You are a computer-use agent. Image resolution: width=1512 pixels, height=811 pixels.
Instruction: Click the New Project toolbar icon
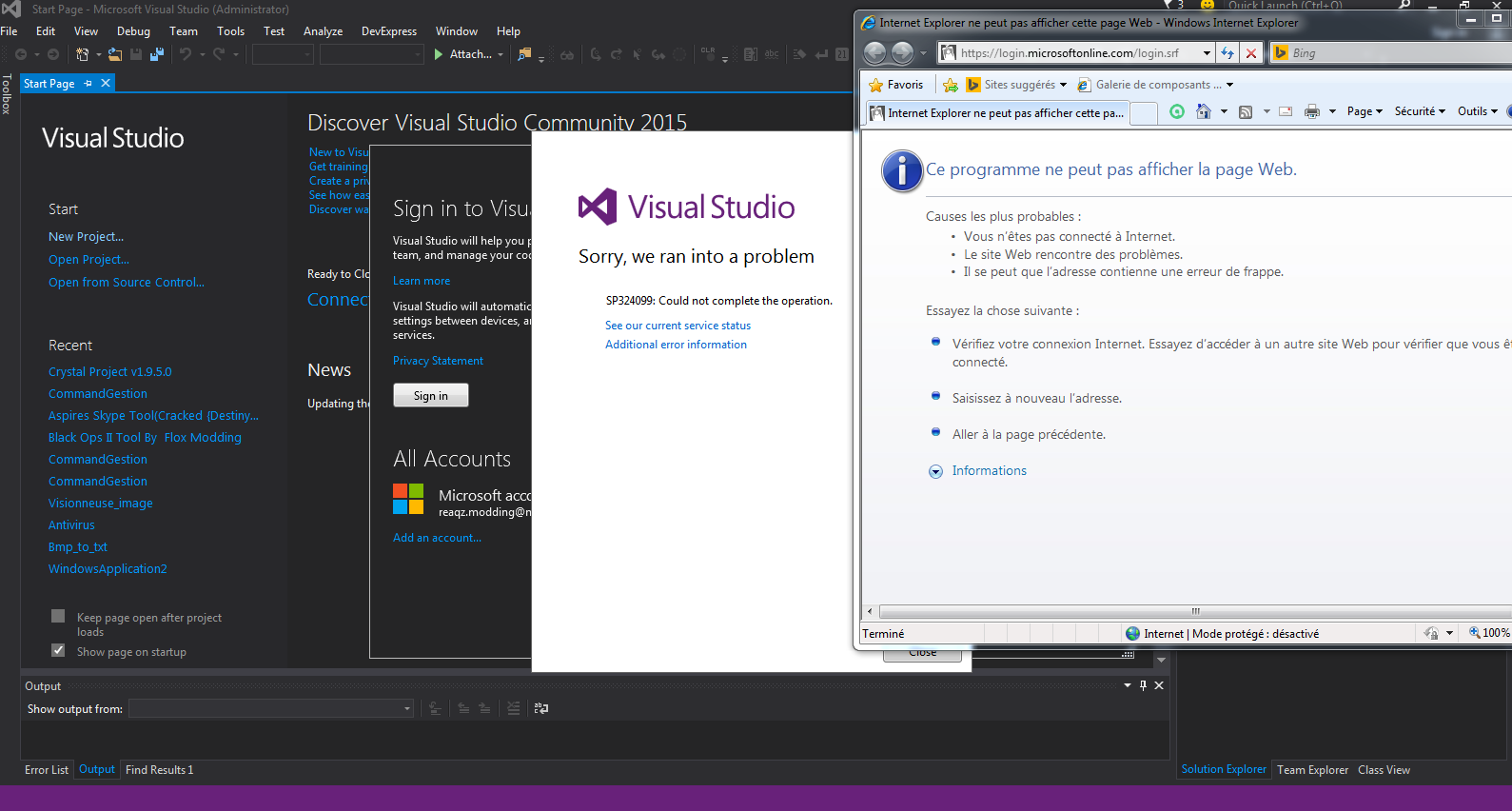coord(83,54)
